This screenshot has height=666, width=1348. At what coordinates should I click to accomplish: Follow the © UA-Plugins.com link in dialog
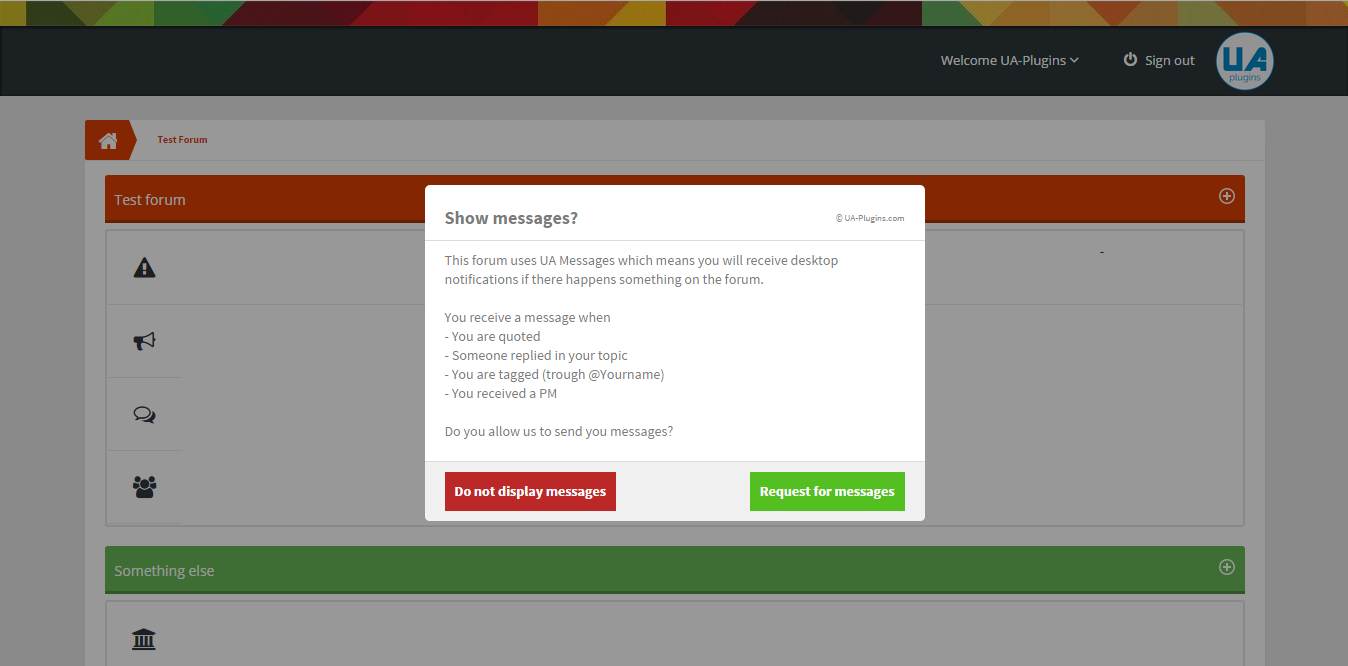coord(869,218)
